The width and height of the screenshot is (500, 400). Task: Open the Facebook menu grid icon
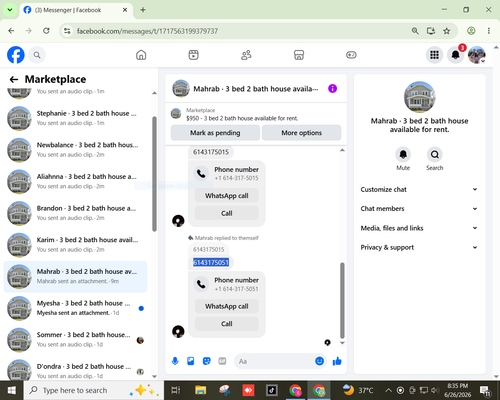pos(434,55)
